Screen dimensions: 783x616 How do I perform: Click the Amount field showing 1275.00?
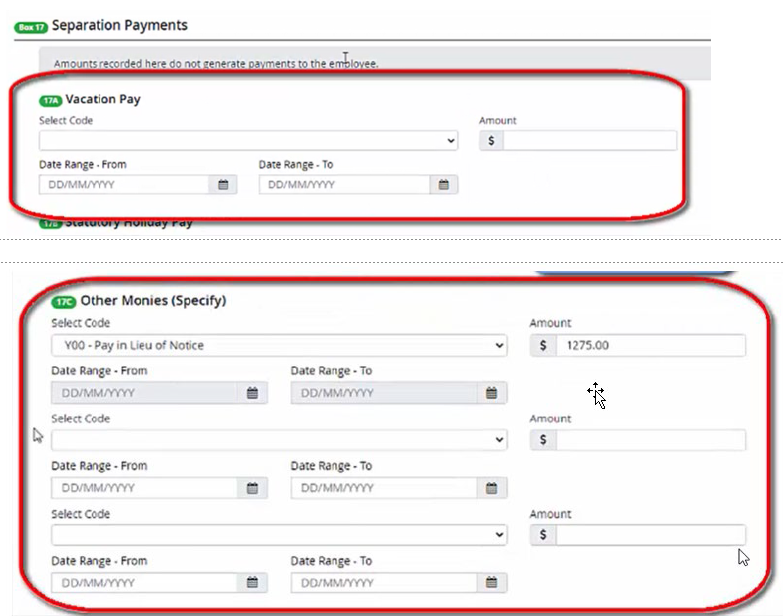click(x=649, y=346)
